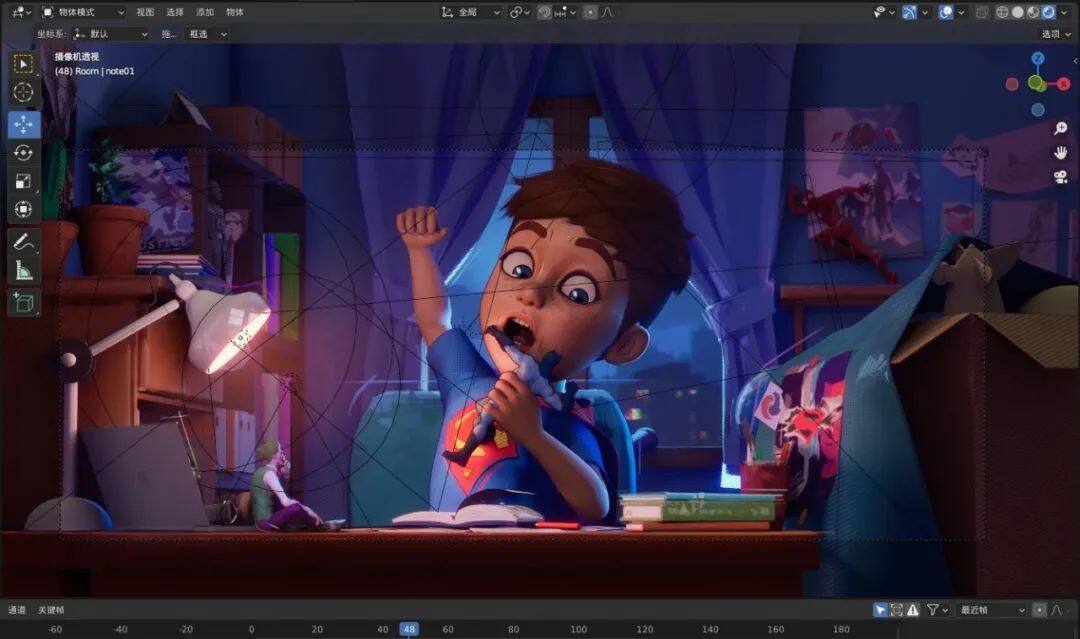
Task: Select the Transform tool
Action: click(23, 209)
